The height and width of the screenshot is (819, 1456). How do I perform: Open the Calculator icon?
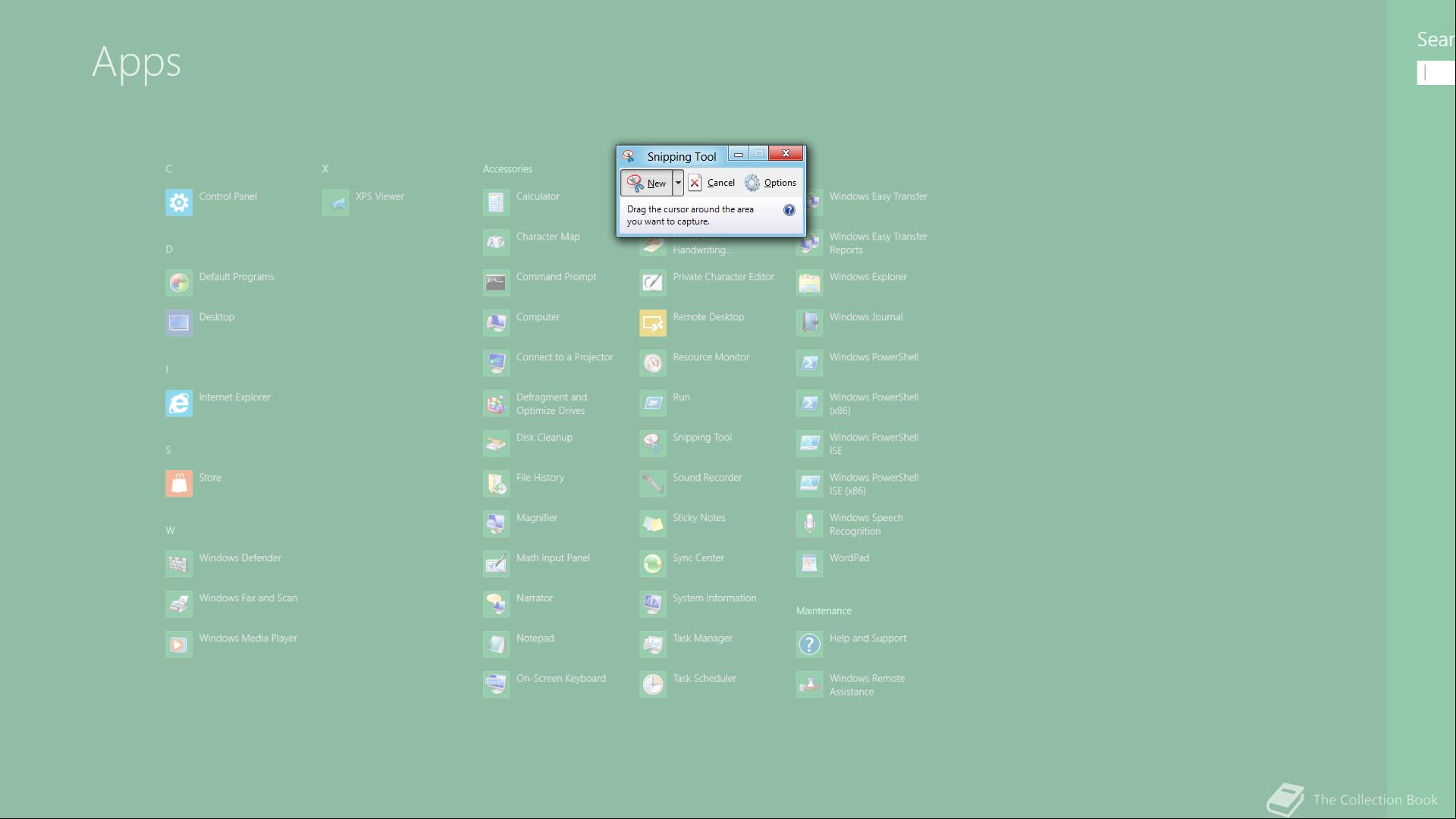[x=497, y=202]
